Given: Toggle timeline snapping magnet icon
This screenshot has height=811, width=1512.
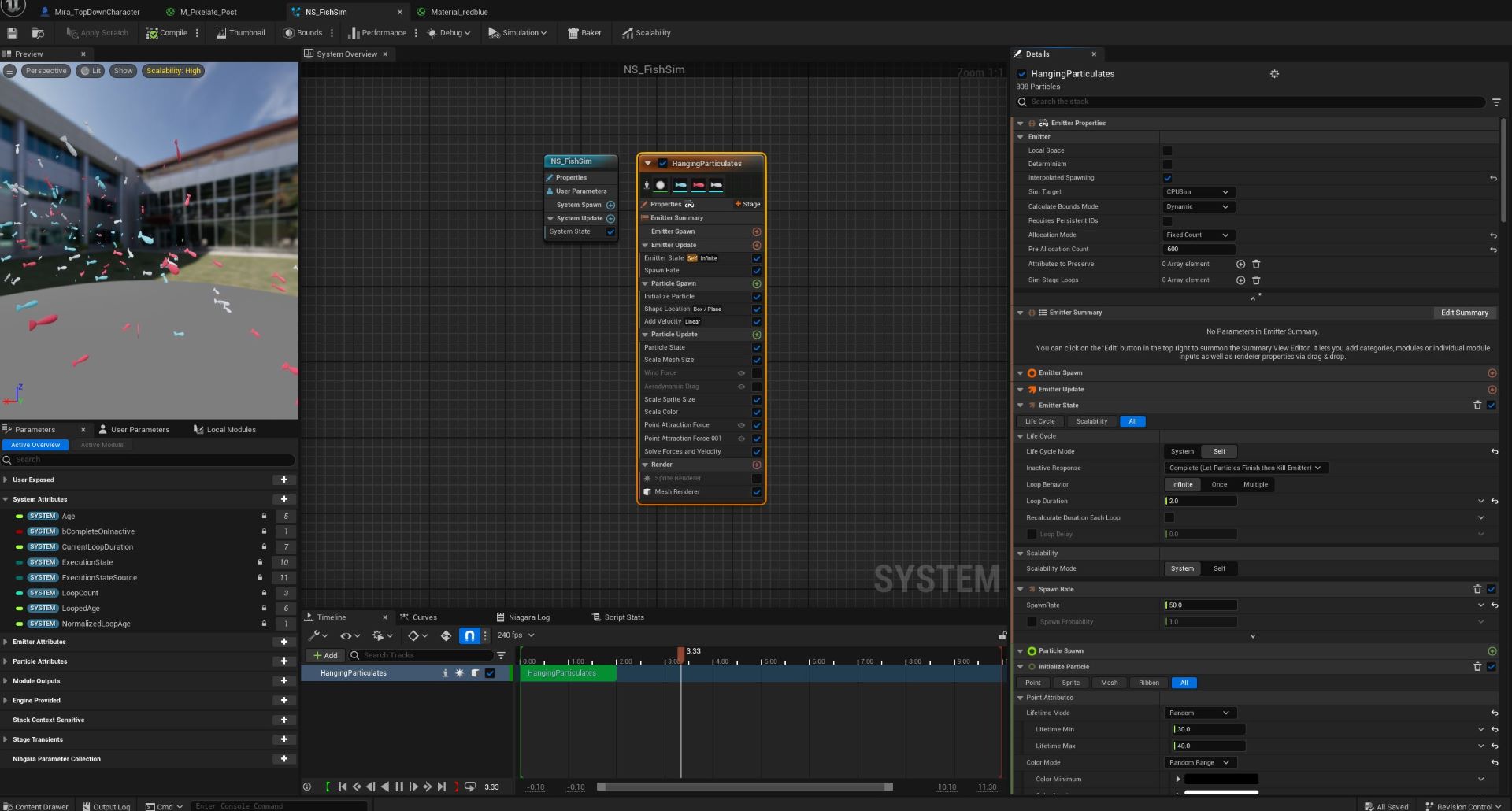Looking at the screenshot, I should pyautogui.click(x=469, y=635).
